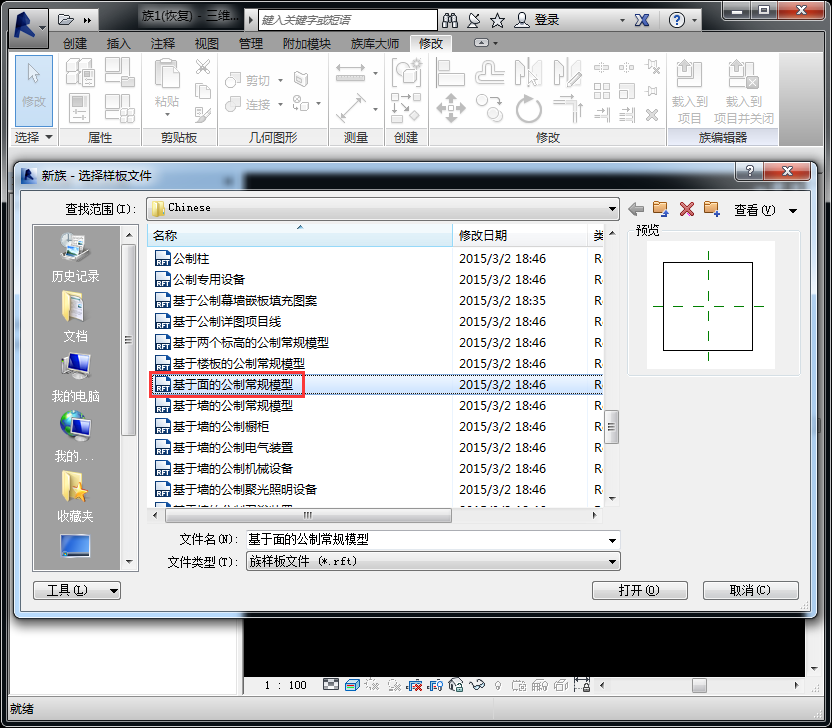Expand the 查看 views dropdown
832x728 pixels.
[792, 210]
